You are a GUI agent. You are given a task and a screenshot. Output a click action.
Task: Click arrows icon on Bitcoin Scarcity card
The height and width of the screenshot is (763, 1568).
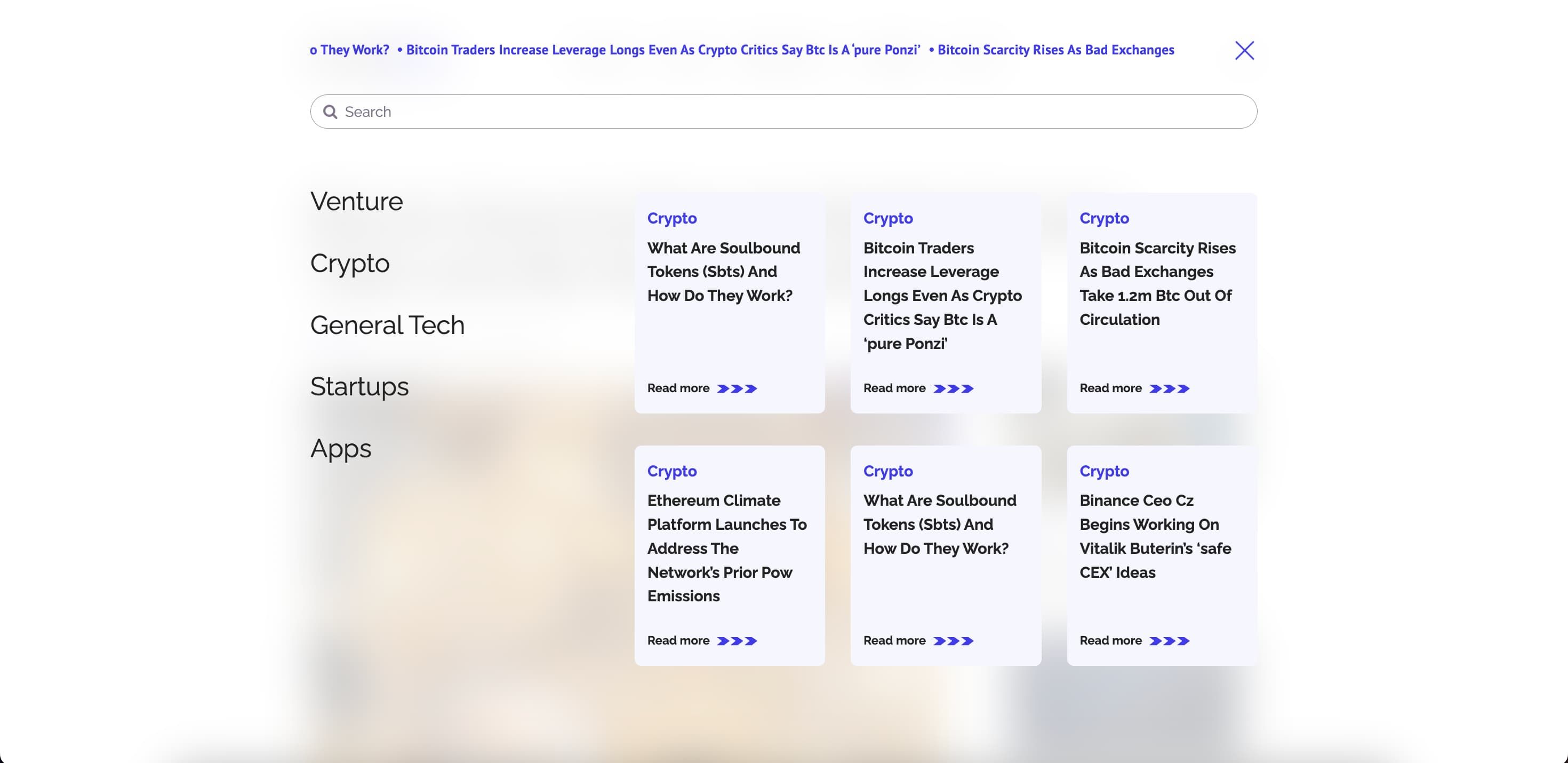(x=1169, y=388)
